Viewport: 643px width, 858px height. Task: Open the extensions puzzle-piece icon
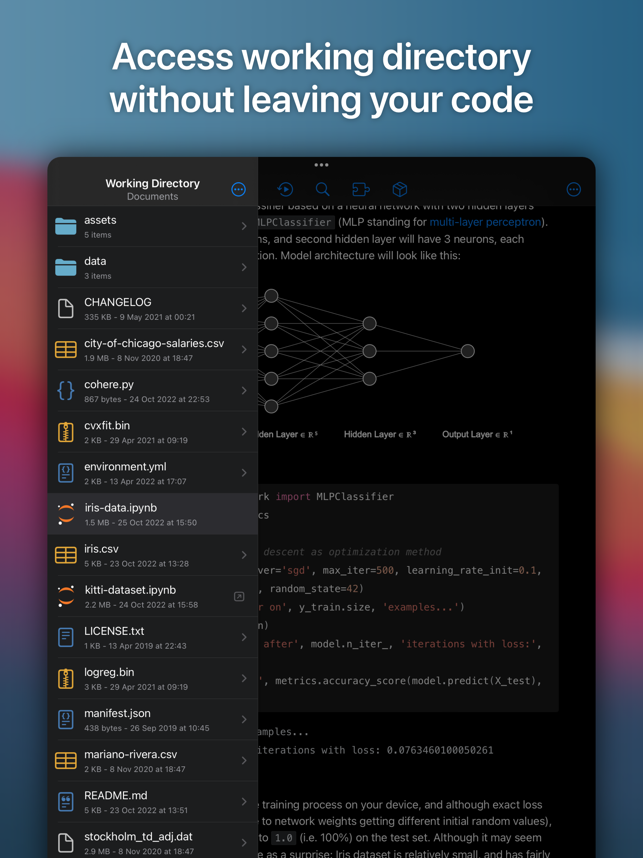pos(361,189)
